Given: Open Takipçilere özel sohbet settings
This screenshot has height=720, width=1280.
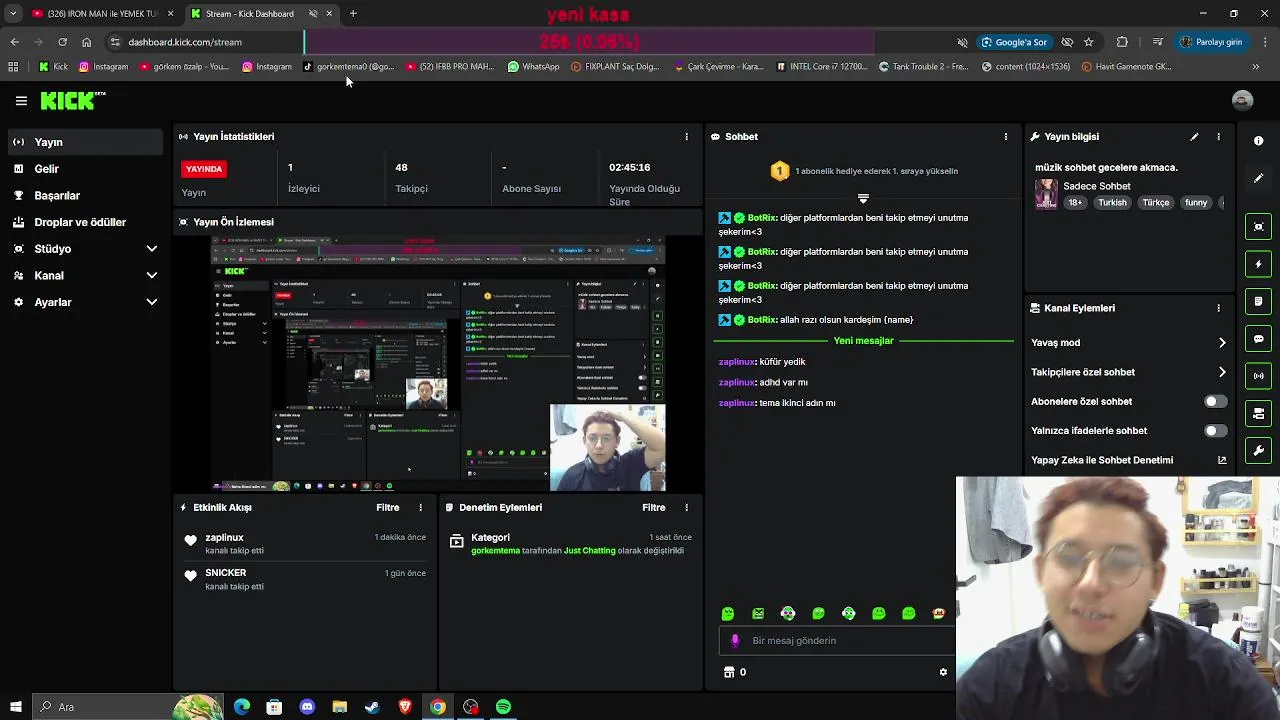Looking at the screenshot, I should click(1128, 372).
